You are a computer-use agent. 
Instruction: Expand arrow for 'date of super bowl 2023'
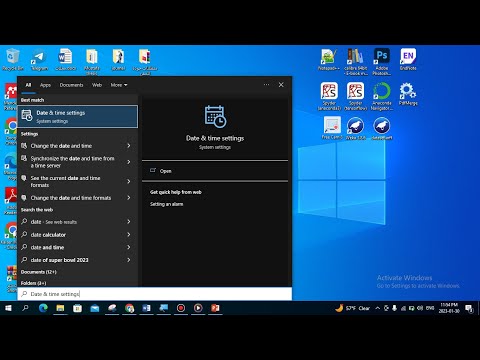click(129, 260)
